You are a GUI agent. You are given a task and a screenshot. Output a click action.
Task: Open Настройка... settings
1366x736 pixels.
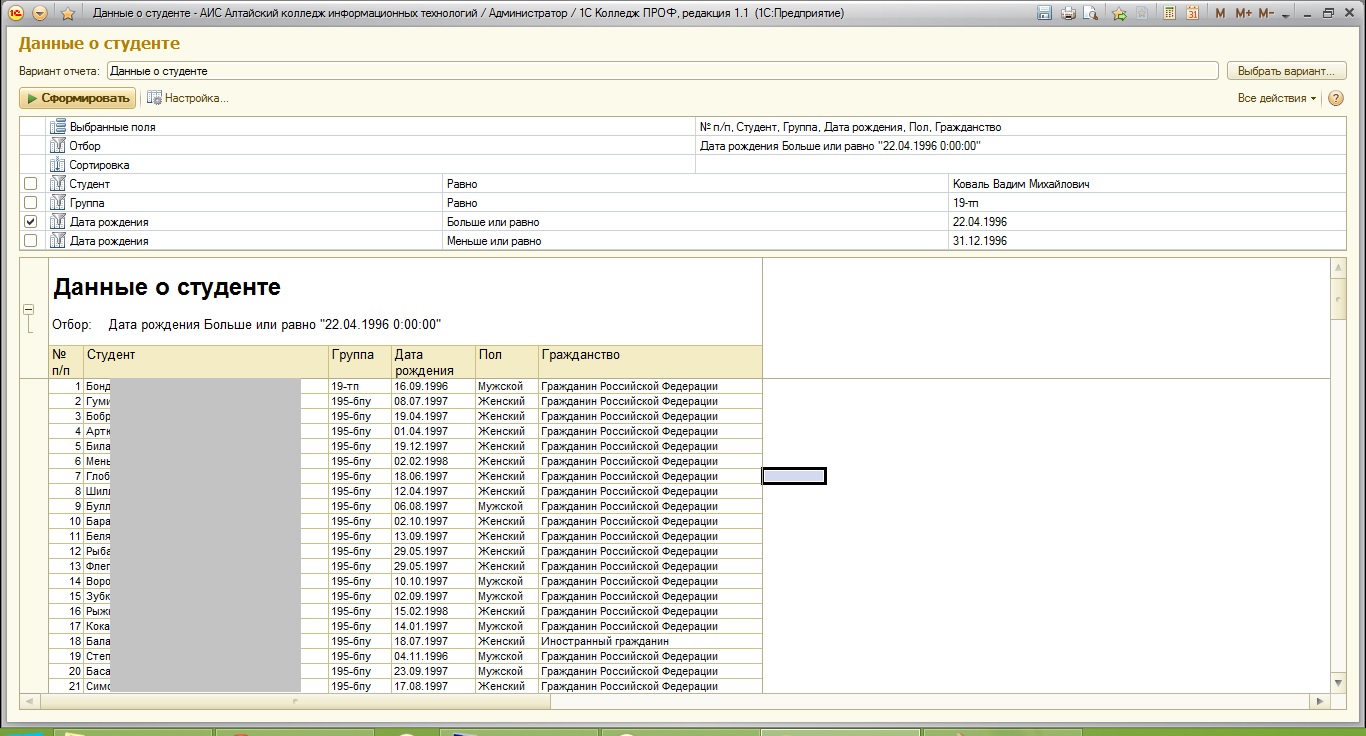[x=189, y=98]
